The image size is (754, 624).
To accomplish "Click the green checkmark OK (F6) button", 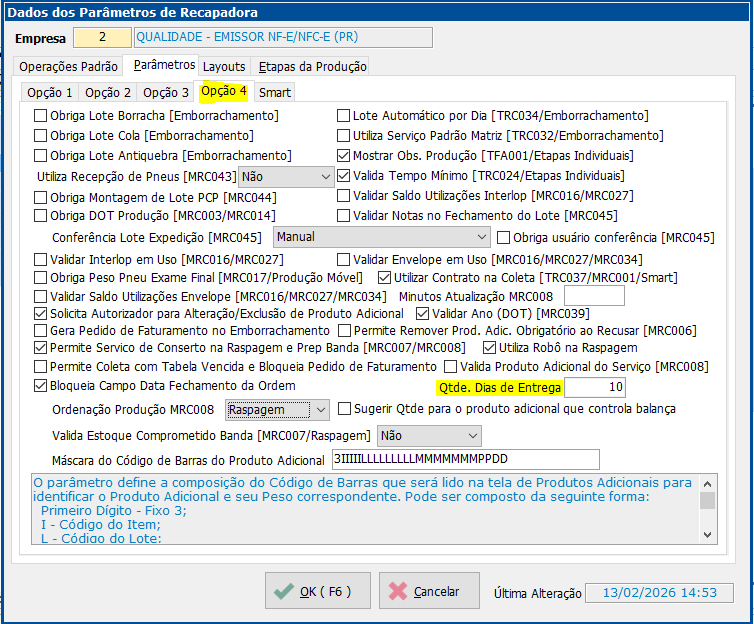I will tap(317, 591).
